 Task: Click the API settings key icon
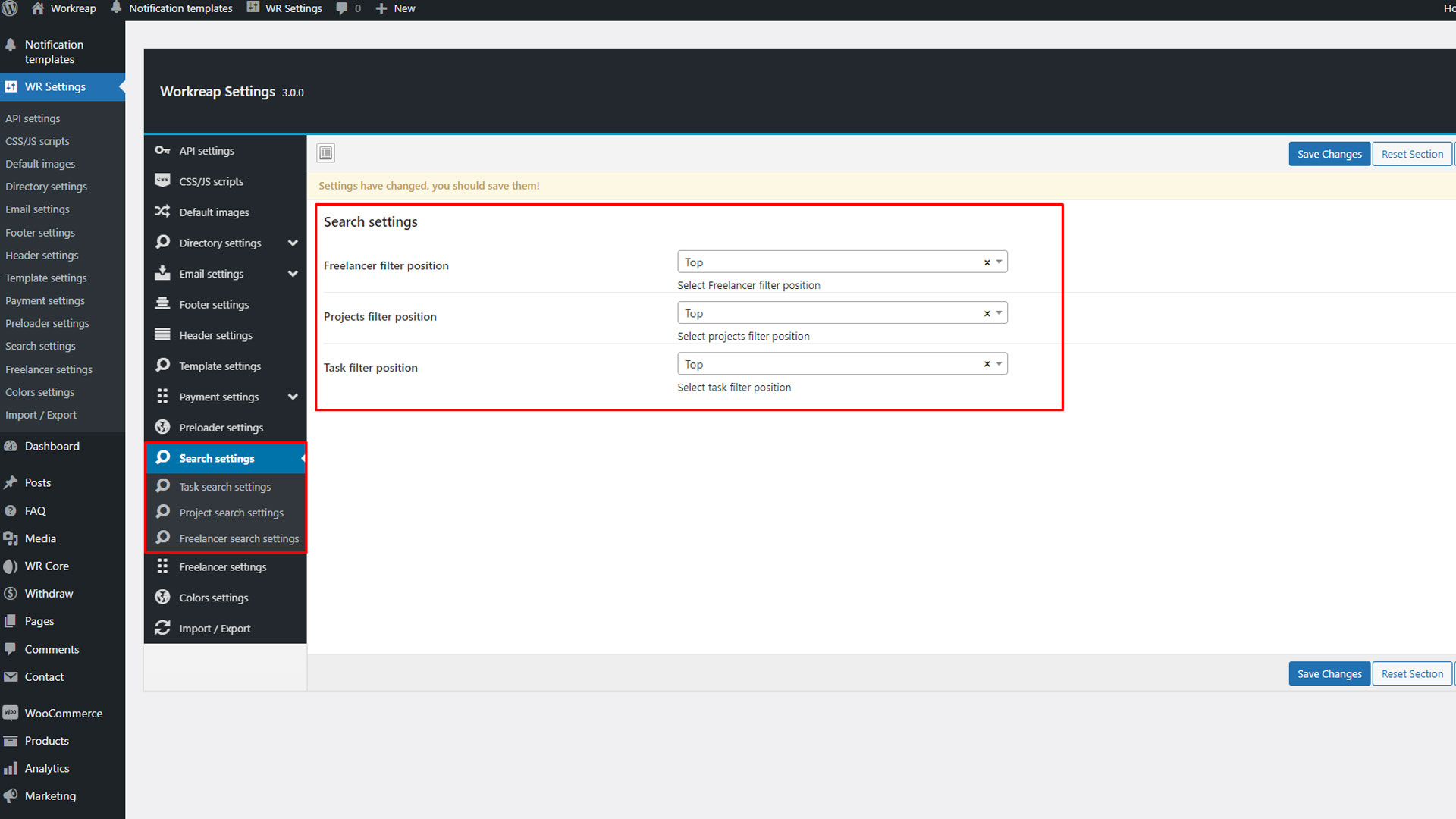[162, 150]
